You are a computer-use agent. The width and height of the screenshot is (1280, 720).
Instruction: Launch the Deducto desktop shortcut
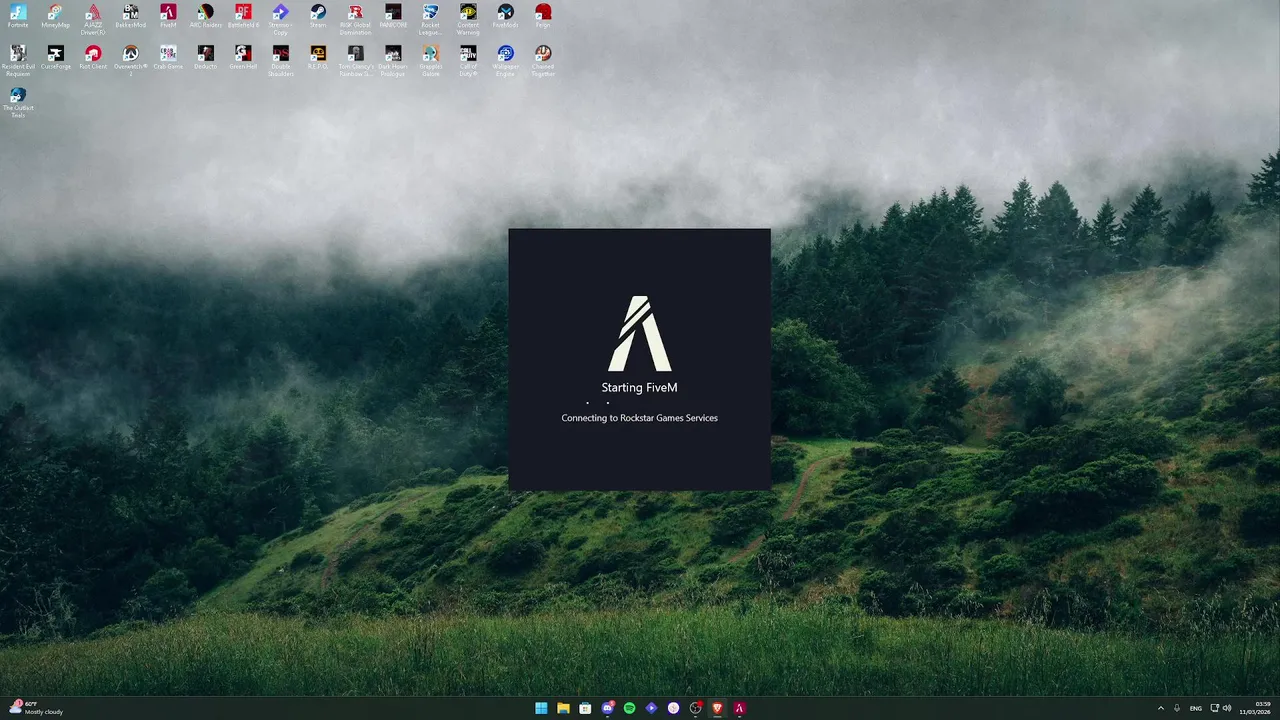coord(205,57)
